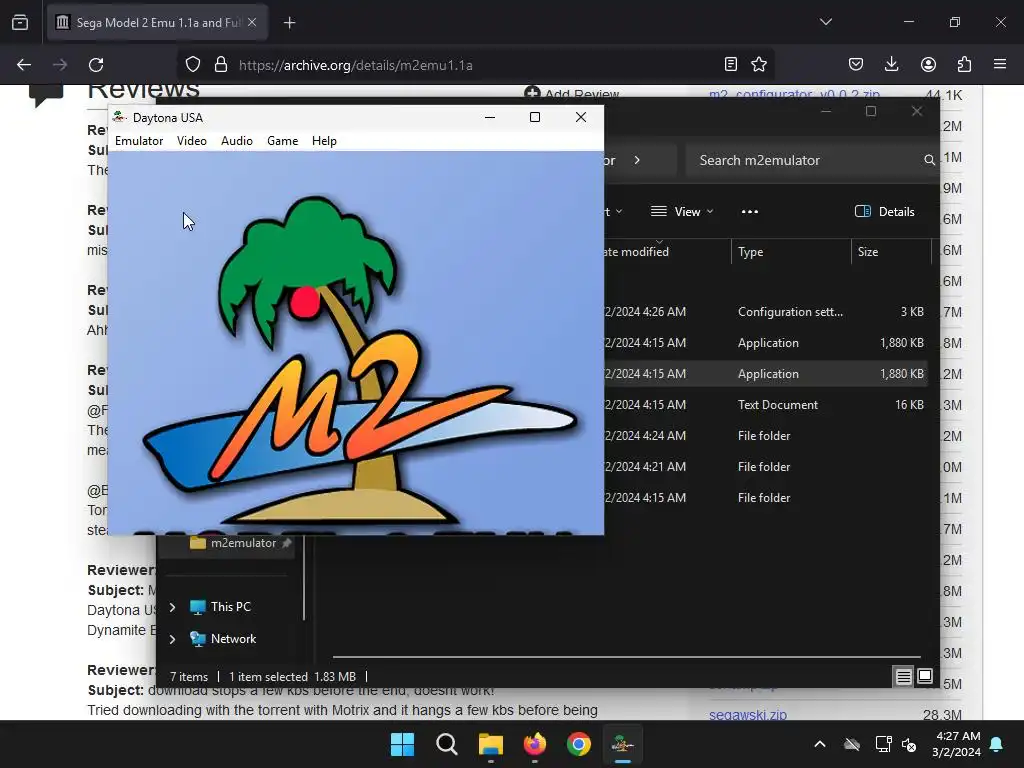Open the Video menu in Daytona USA
Viewport: 1024px width, 768px height.
pos(191,140)
